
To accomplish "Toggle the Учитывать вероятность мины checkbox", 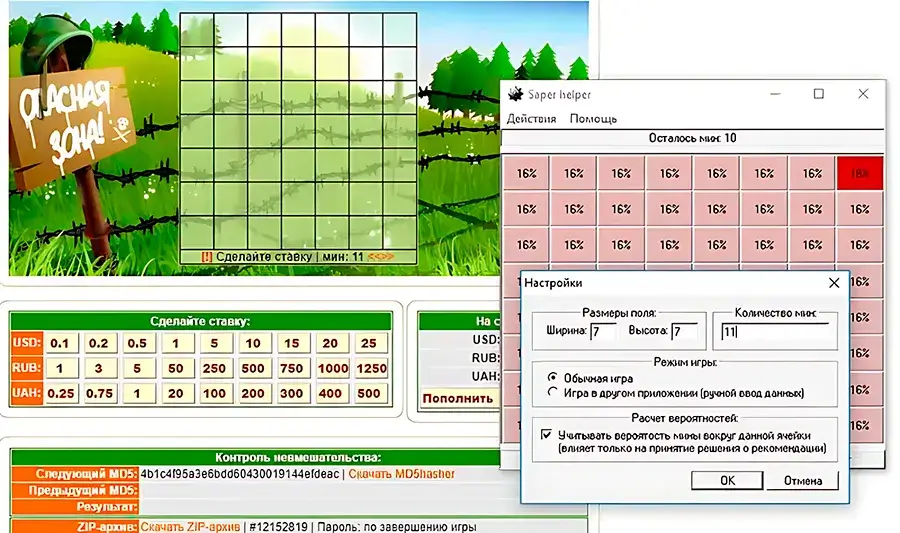I will click(x=546, y=434).
